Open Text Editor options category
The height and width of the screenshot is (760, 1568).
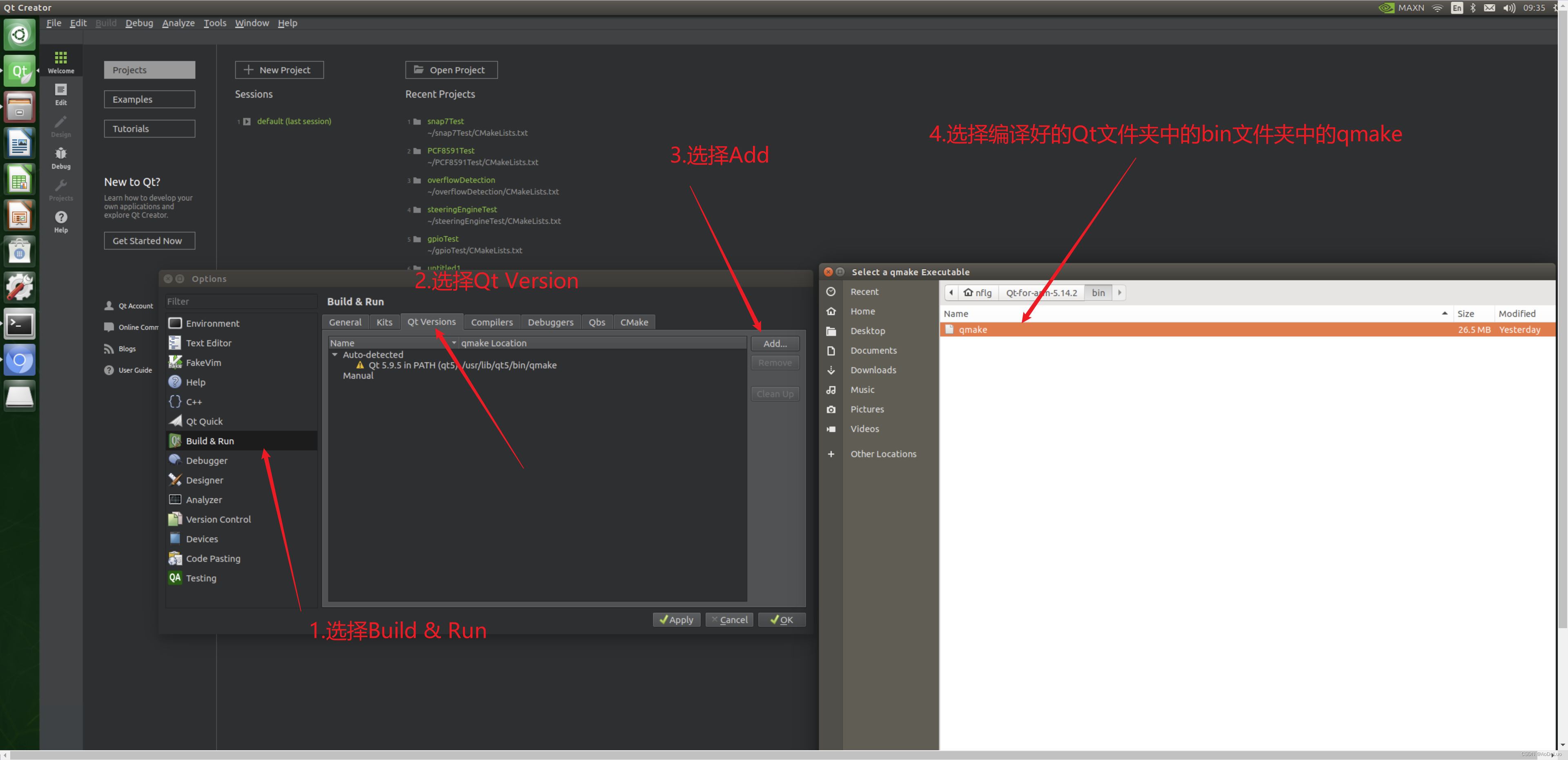pyautogui.click(x=241, y=342)
